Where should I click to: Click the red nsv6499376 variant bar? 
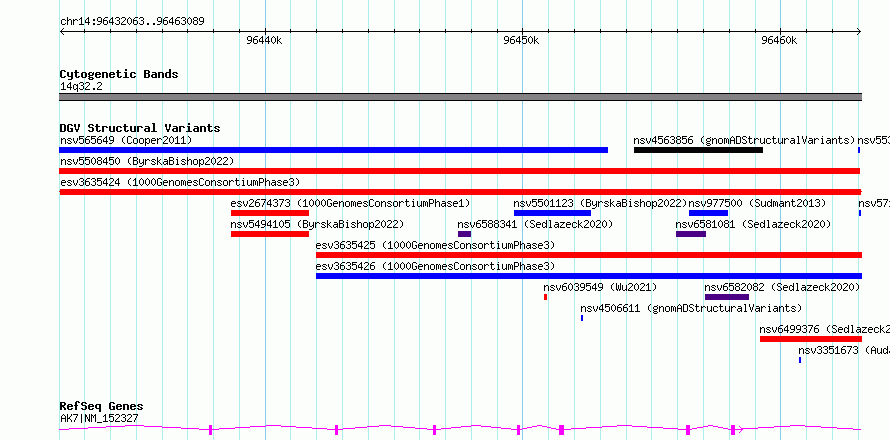click(811, 339)
